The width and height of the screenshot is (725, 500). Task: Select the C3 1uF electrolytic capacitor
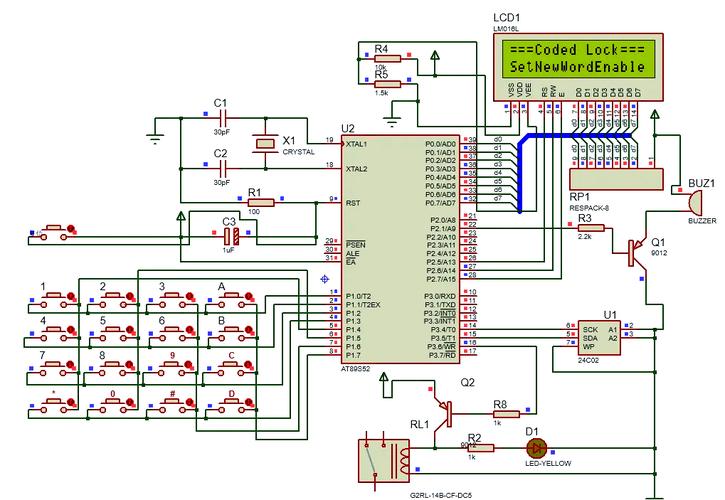(x=231, y=236)
